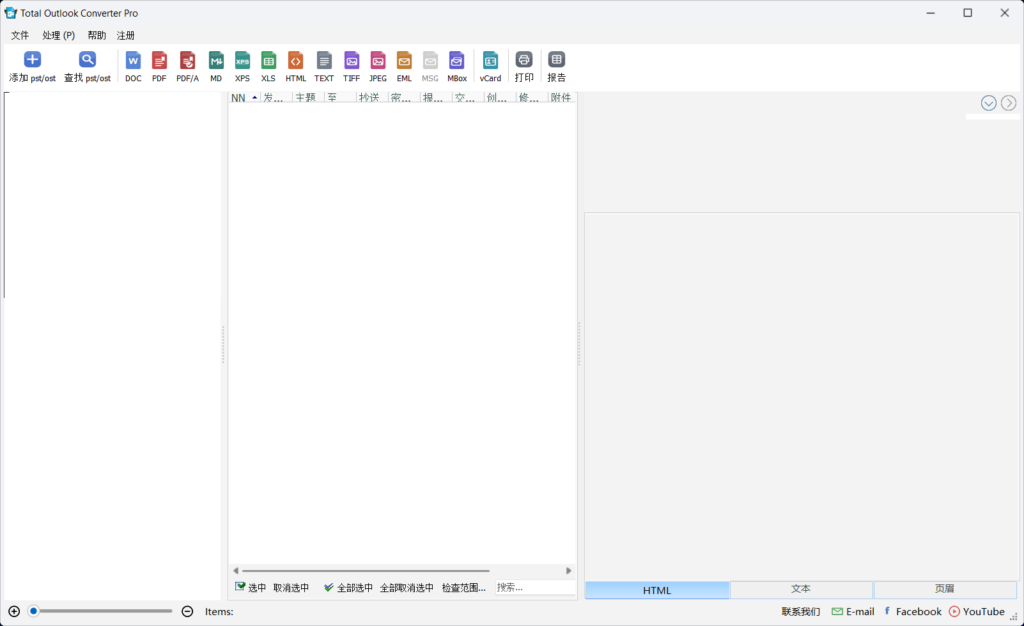This screenshot has height=626, width=1024.
Task: Maximize the Total Outlook Converter Pro window
Action: (x=968, y=13)
